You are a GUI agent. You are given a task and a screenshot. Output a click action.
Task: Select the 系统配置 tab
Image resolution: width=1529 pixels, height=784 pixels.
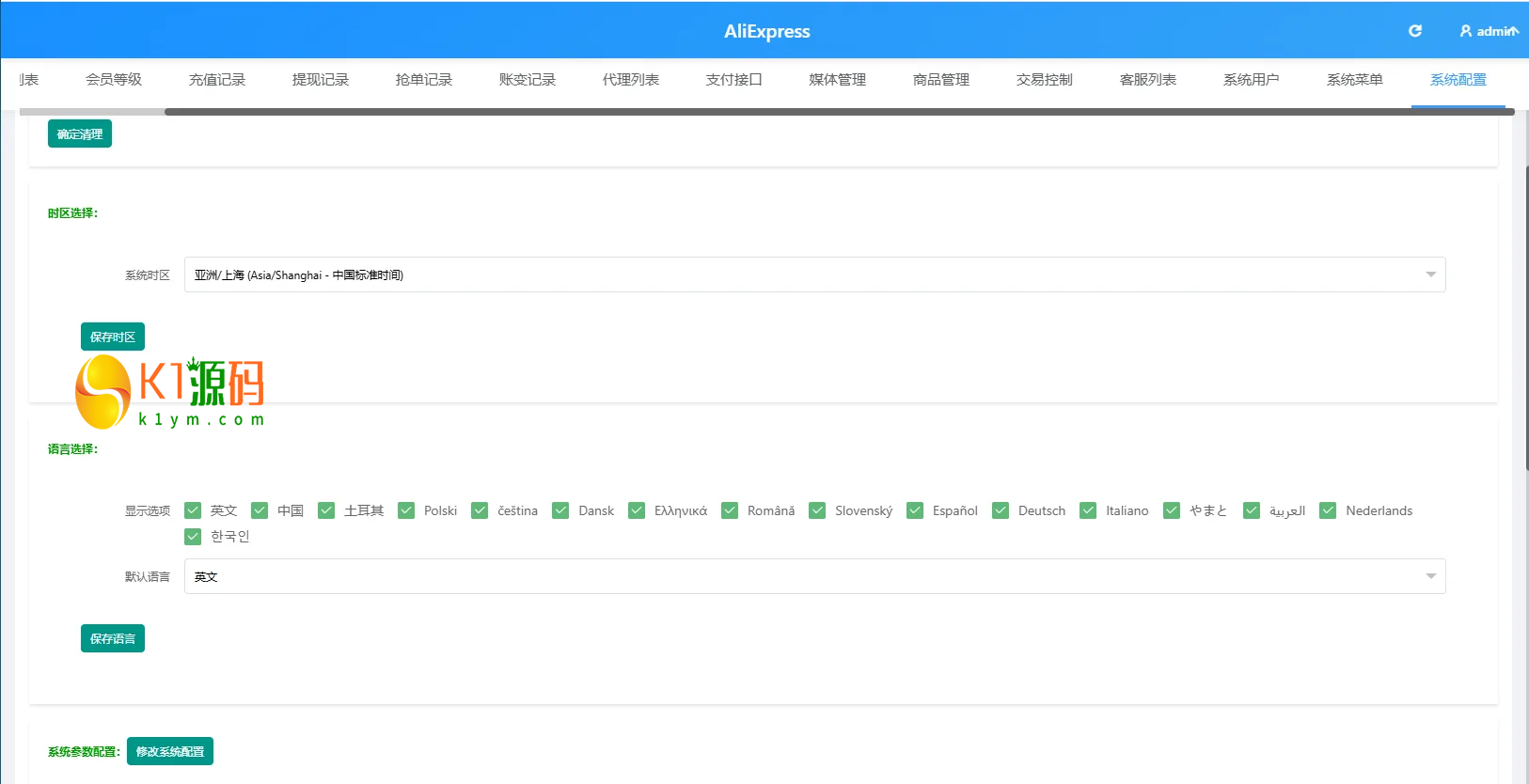click(x=1458, y=80)
